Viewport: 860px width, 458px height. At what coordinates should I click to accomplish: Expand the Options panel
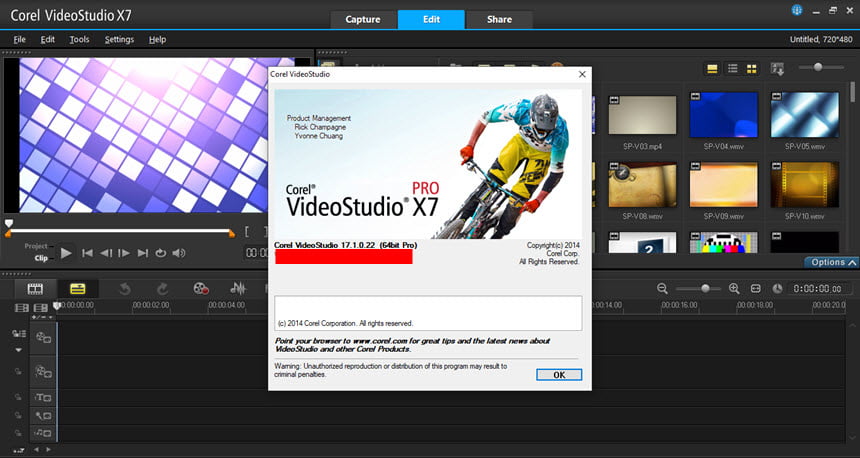pos(831,262)
